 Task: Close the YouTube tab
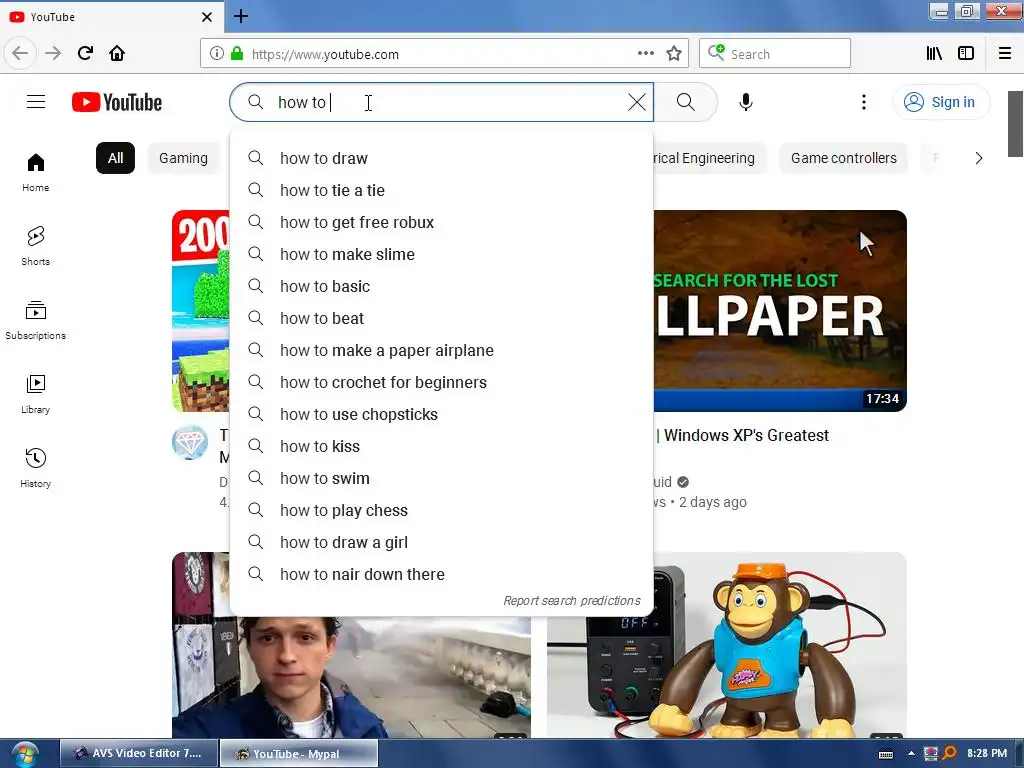point(206,16)
